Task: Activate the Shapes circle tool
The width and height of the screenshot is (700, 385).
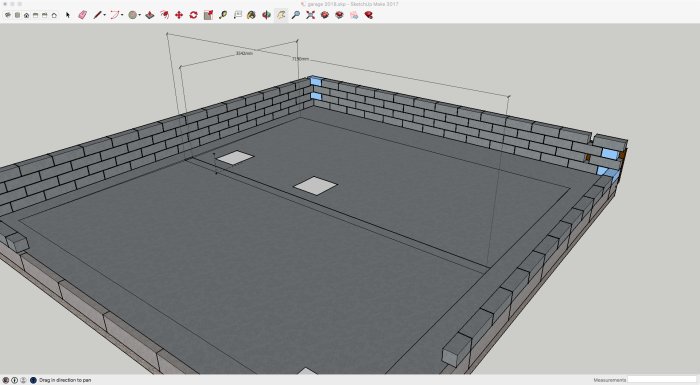Action: point(132,15)
